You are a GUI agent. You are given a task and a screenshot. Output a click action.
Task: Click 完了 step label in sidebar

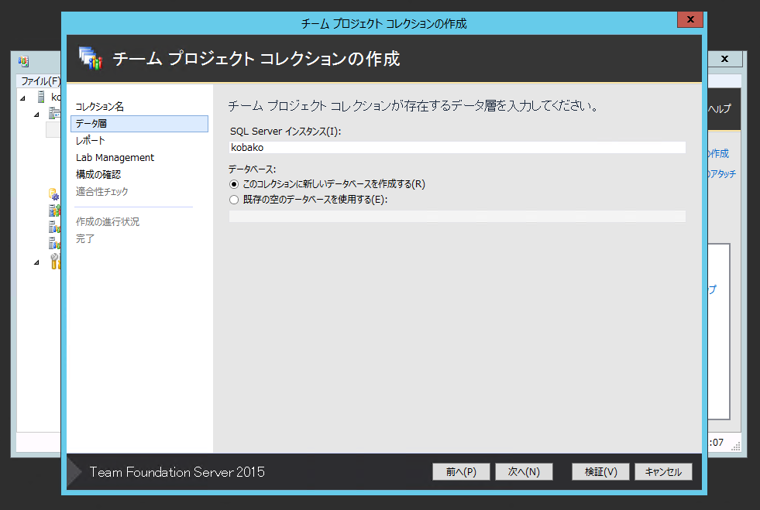tap(85, 239)
